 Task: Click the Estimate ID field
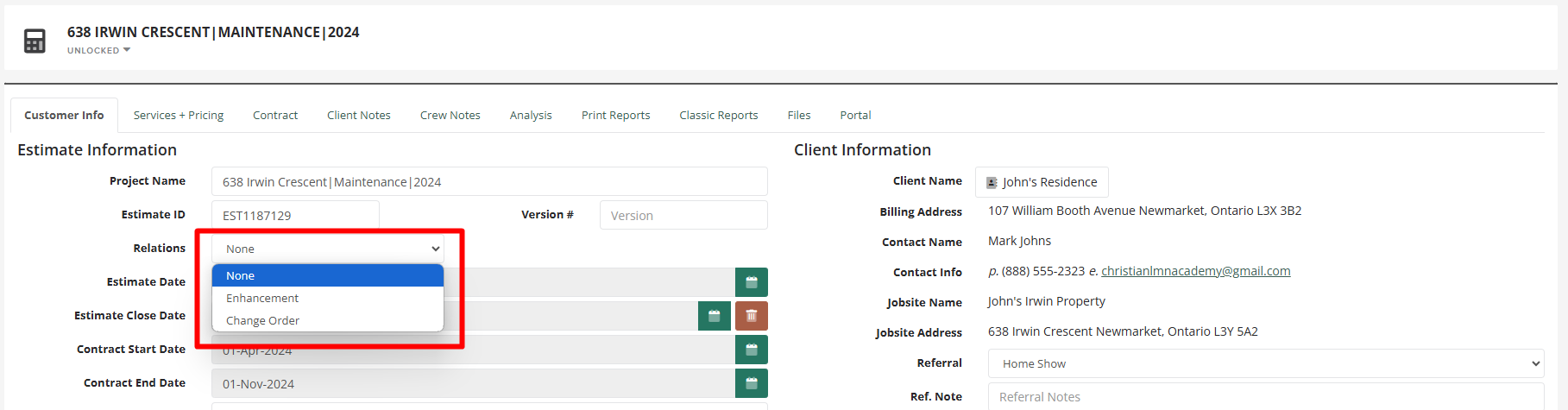295,216
